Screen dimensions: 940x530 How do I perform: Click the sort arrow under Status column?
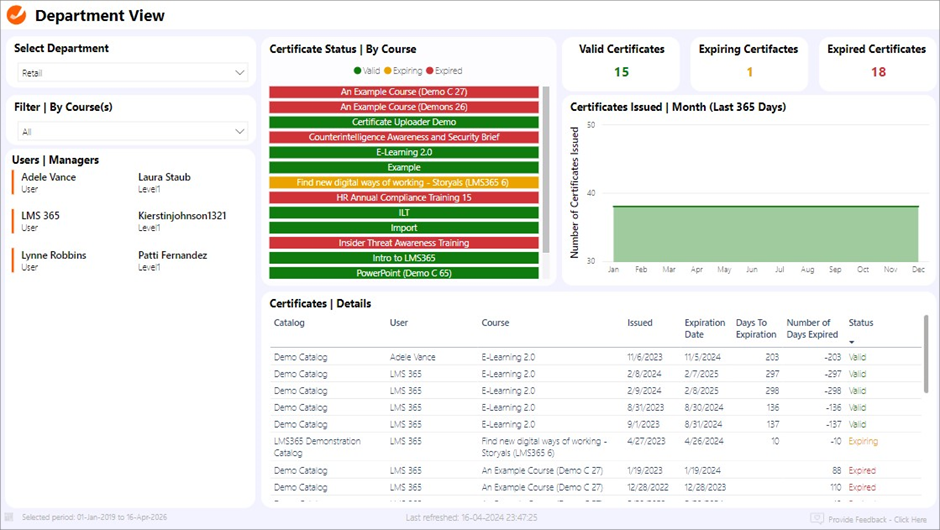pos(852,342)
